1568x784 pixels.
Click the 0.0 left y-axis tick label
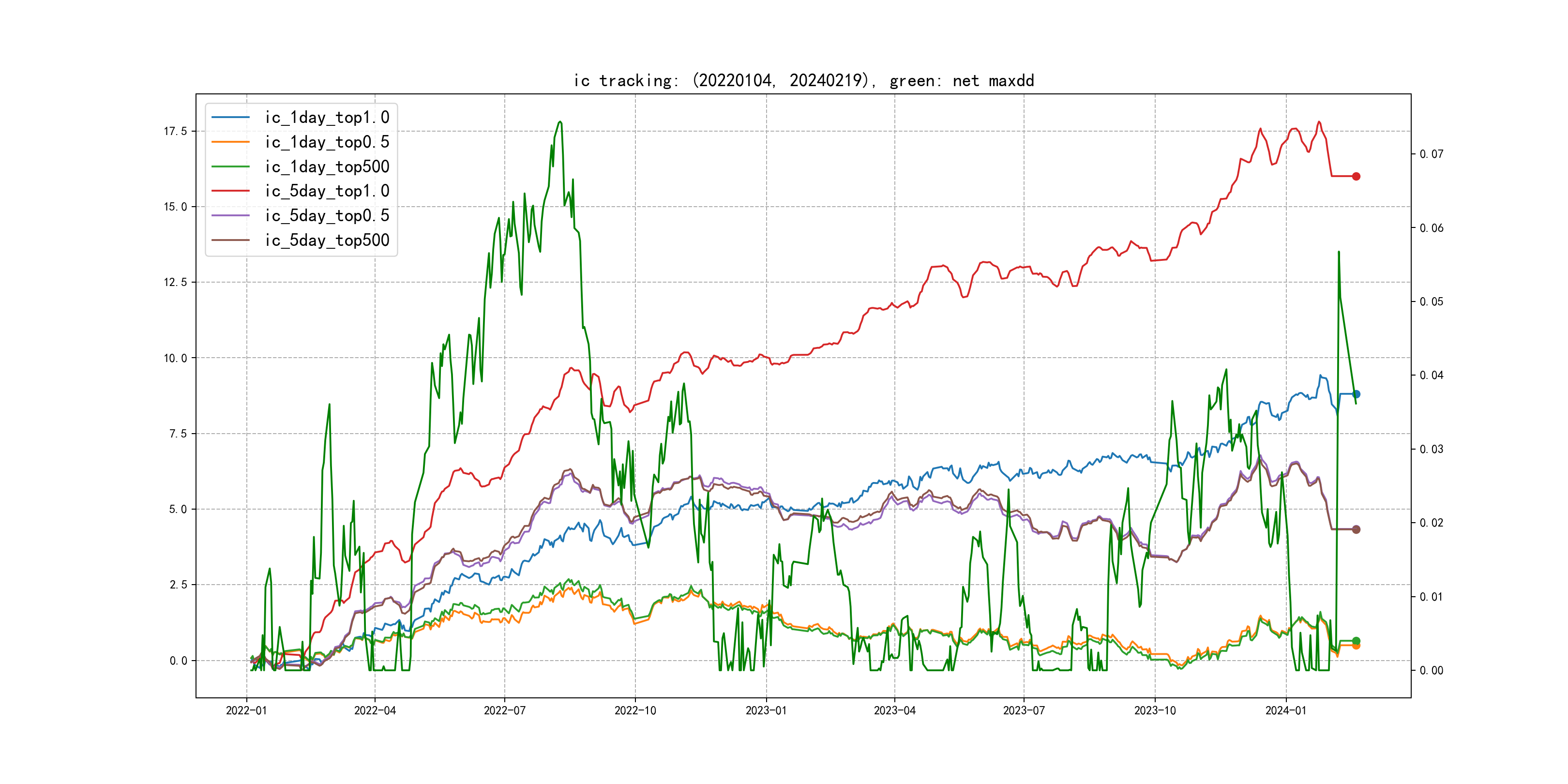[x=179, y=661]
